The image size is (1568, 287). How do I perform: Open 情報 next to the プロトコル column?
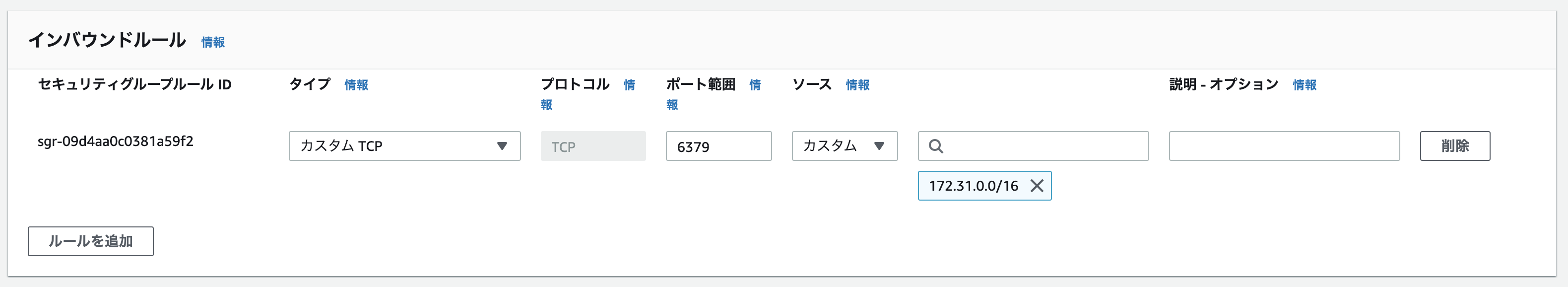629,86
